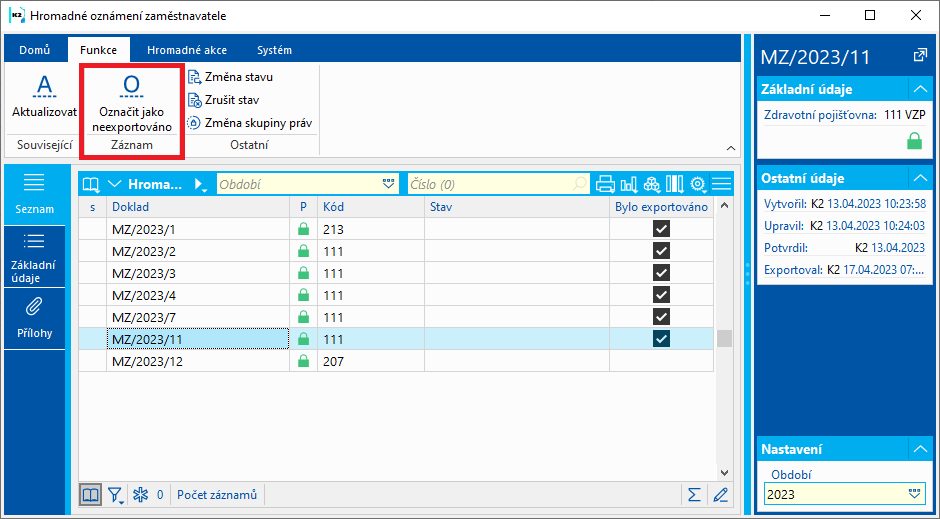Toggle Bylo exportováno checkbox for MZ/2023/1

tap(661, 229)
